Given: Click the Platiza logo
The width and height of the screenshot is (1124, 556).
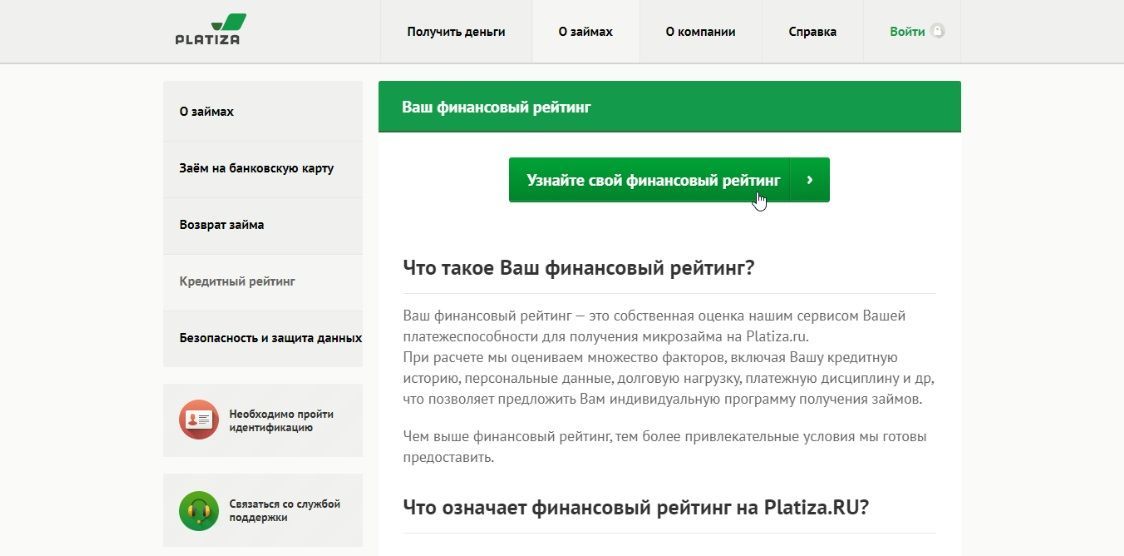Looking at the screenshot, I should click(x=208, y=29).
